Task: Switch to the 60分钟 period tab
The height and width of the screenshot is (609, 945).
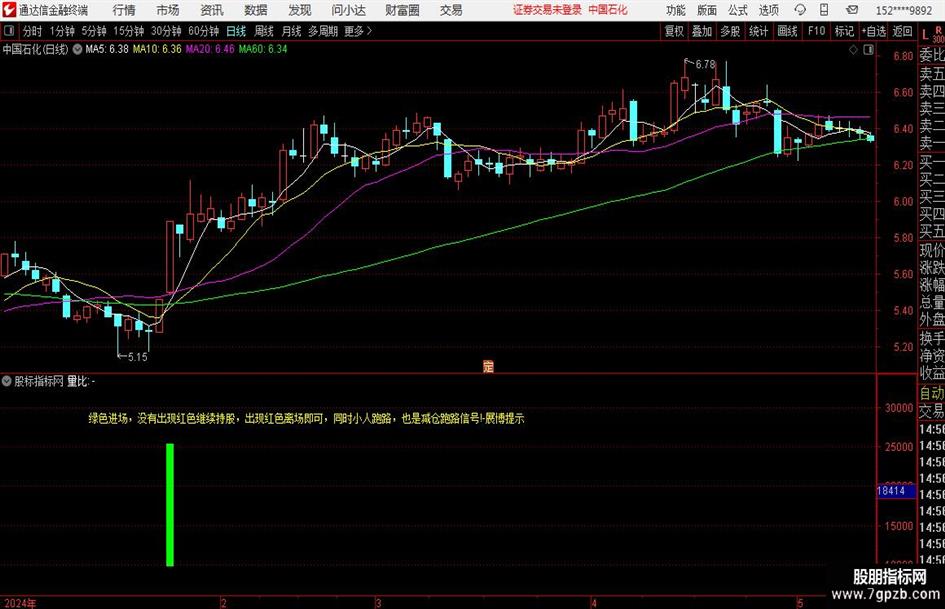Action: tap(204, 31)
